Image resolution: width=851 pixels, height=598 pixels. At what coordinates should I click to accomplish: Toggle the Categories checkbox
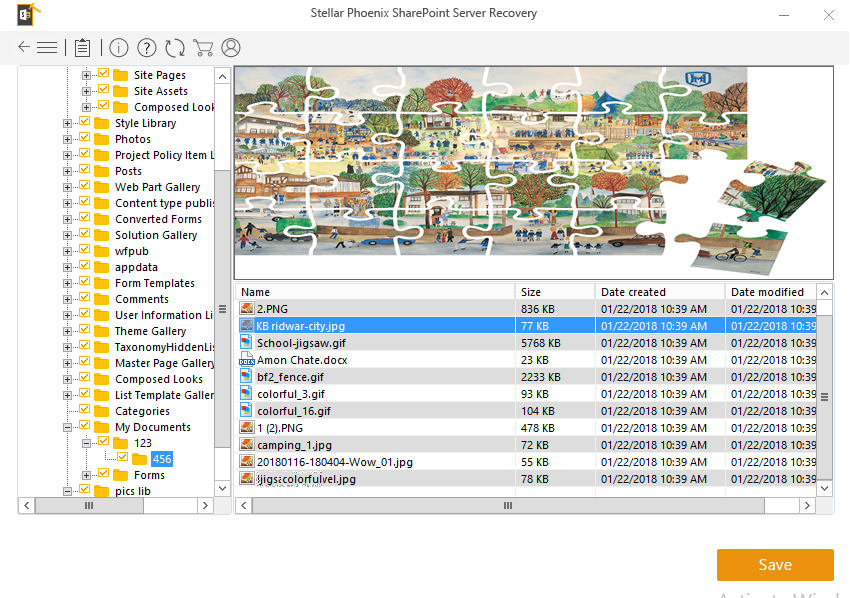tap(85, 409)
